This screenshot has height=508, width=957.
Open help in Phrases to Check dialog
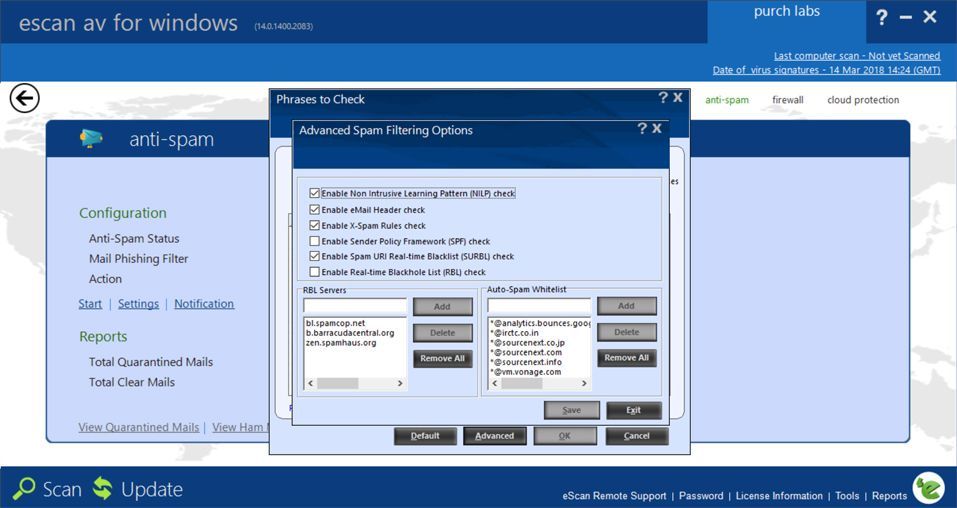663,97
